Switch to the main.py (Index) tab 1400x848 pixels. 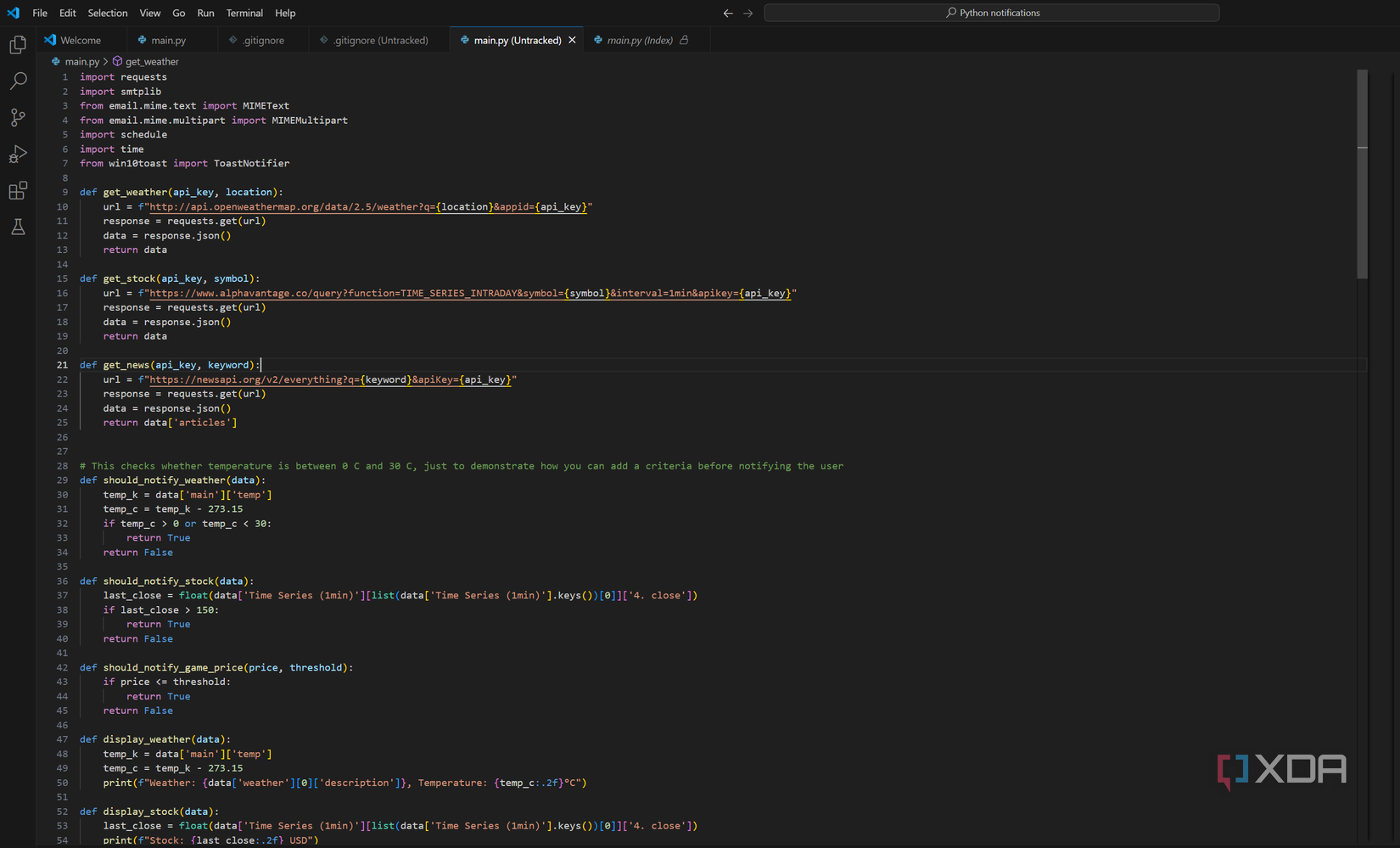[x=641, y=39]
